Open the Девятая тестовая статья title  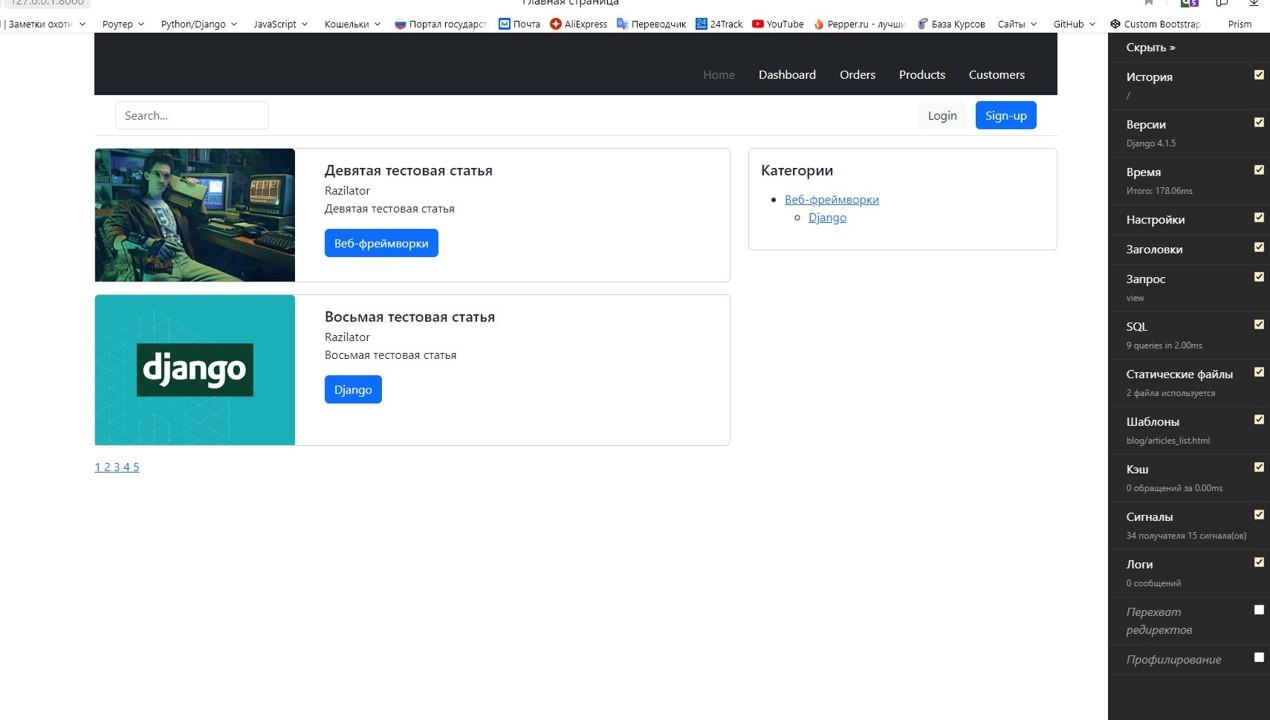[x=408, y=170]
